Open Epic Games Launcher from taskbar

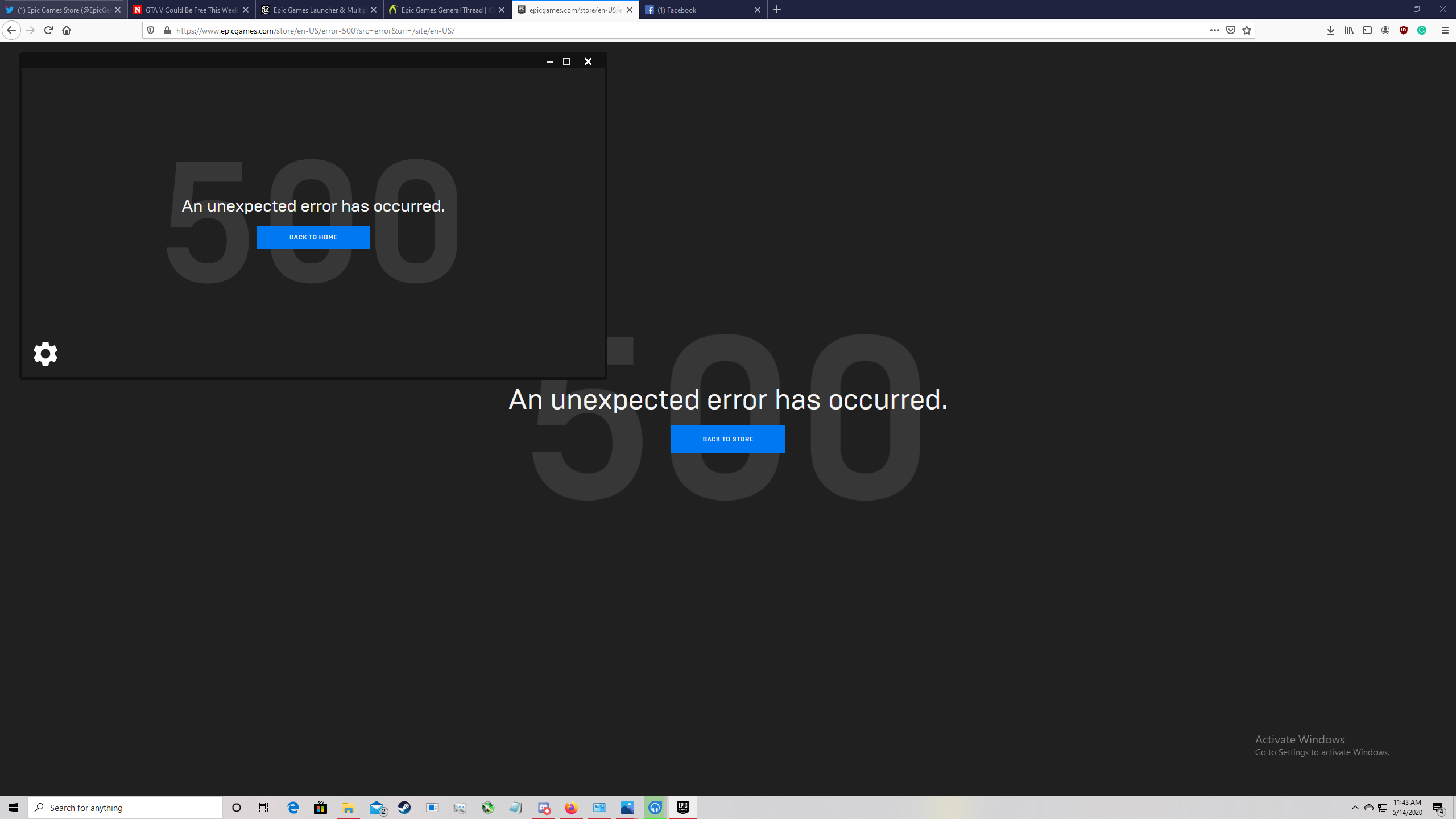(x=683, y=808)
